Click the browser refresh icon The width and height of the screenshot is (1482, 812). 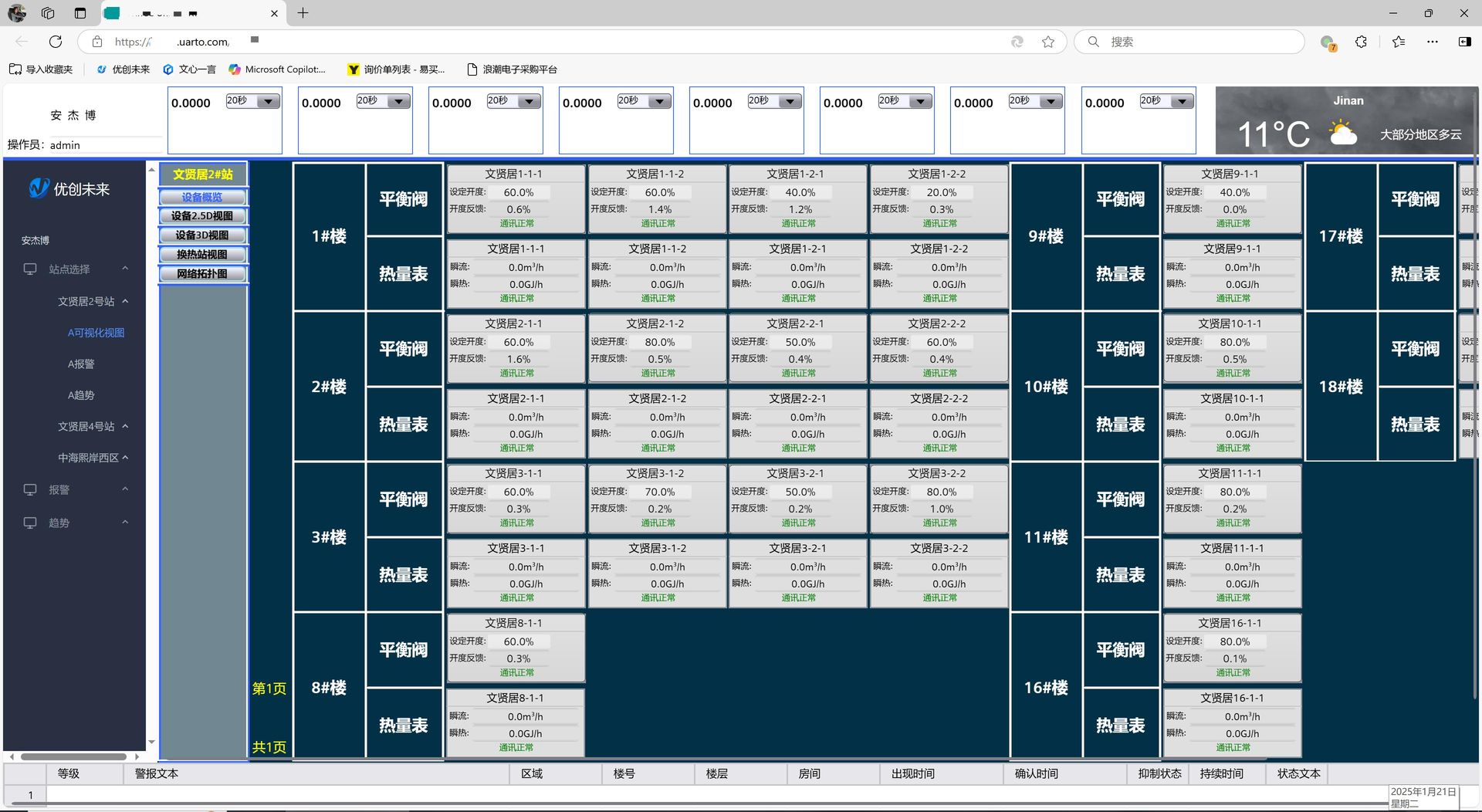pyautogui.click(x=56, y=42)
